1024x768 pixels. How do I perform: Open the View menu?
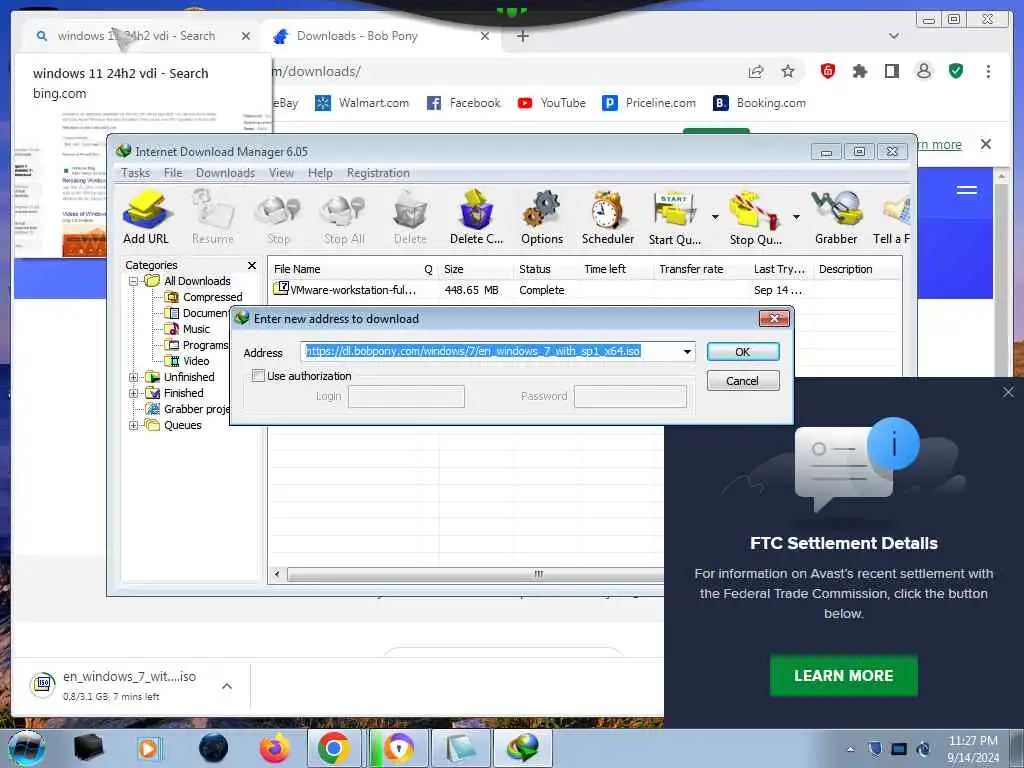[281, 173]
